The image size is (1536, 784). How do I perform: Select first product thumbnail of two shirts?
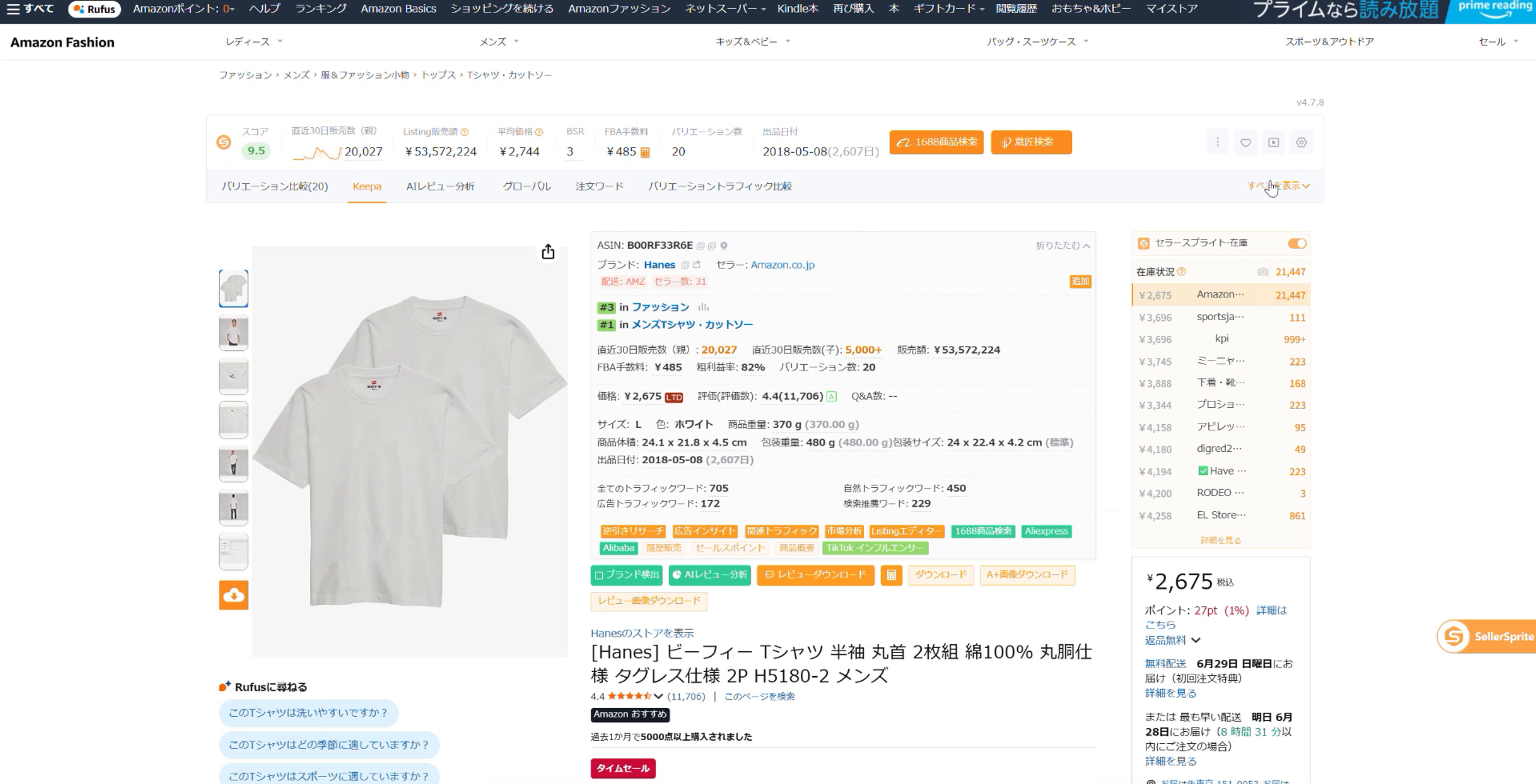tap(234, 289)
